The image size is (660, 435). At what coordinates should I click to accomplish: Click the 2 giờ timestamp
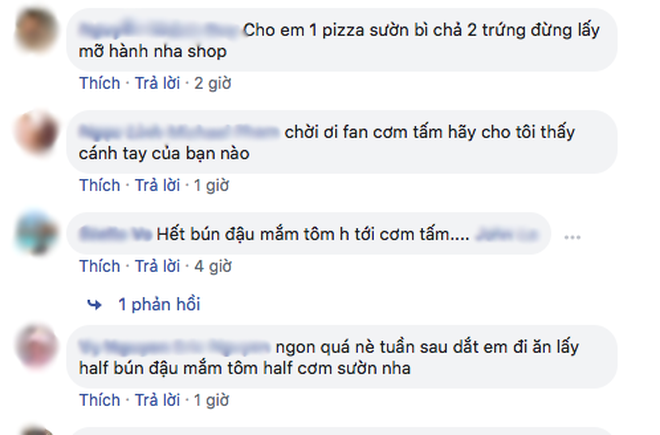[x=213, y=83]
